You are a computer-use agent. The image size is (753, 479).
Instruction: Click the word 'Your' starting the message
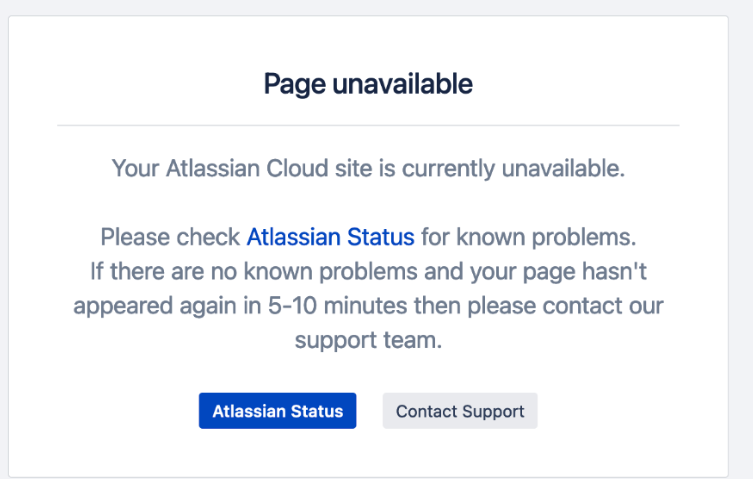[x=135, y=169]
